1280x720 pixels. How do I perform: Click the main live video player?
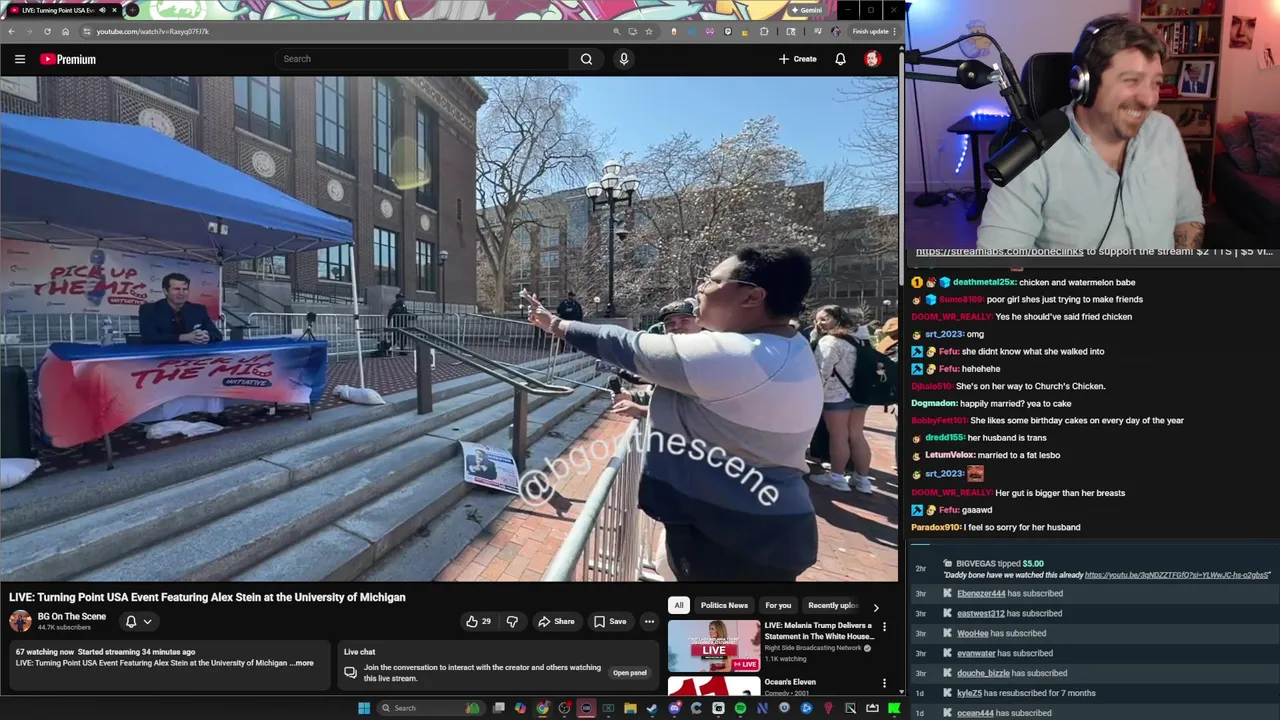click(449, 329)
